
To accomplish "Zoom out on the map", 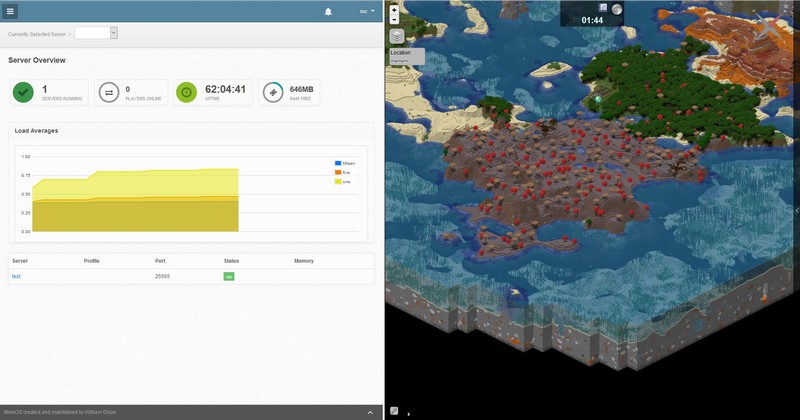I will [x=394, y=19].
